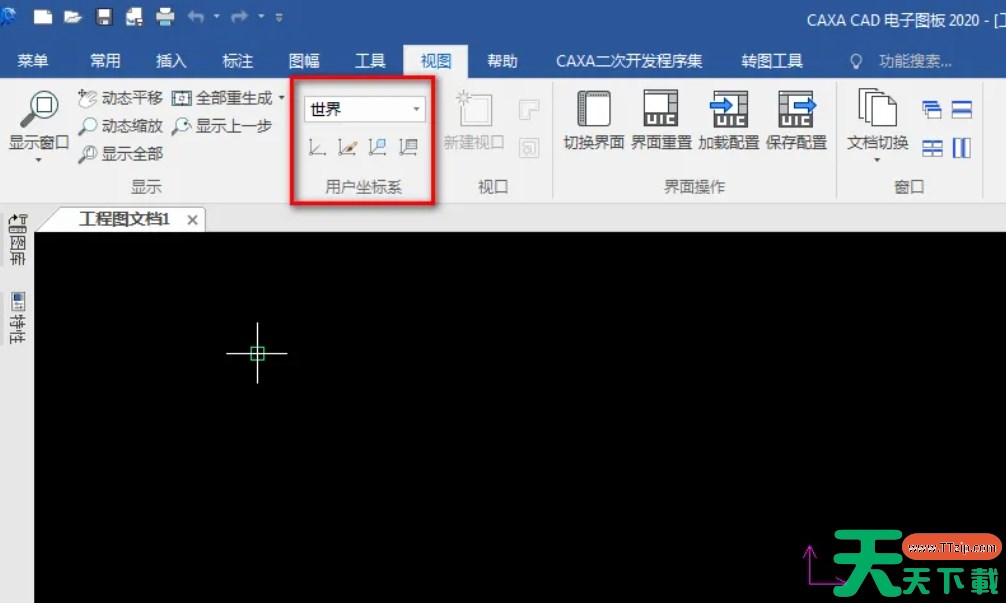Click 显示全部 to fit all
This screenshot has width=1006, height=603.
pyautogui.click(x=120, y=153)
